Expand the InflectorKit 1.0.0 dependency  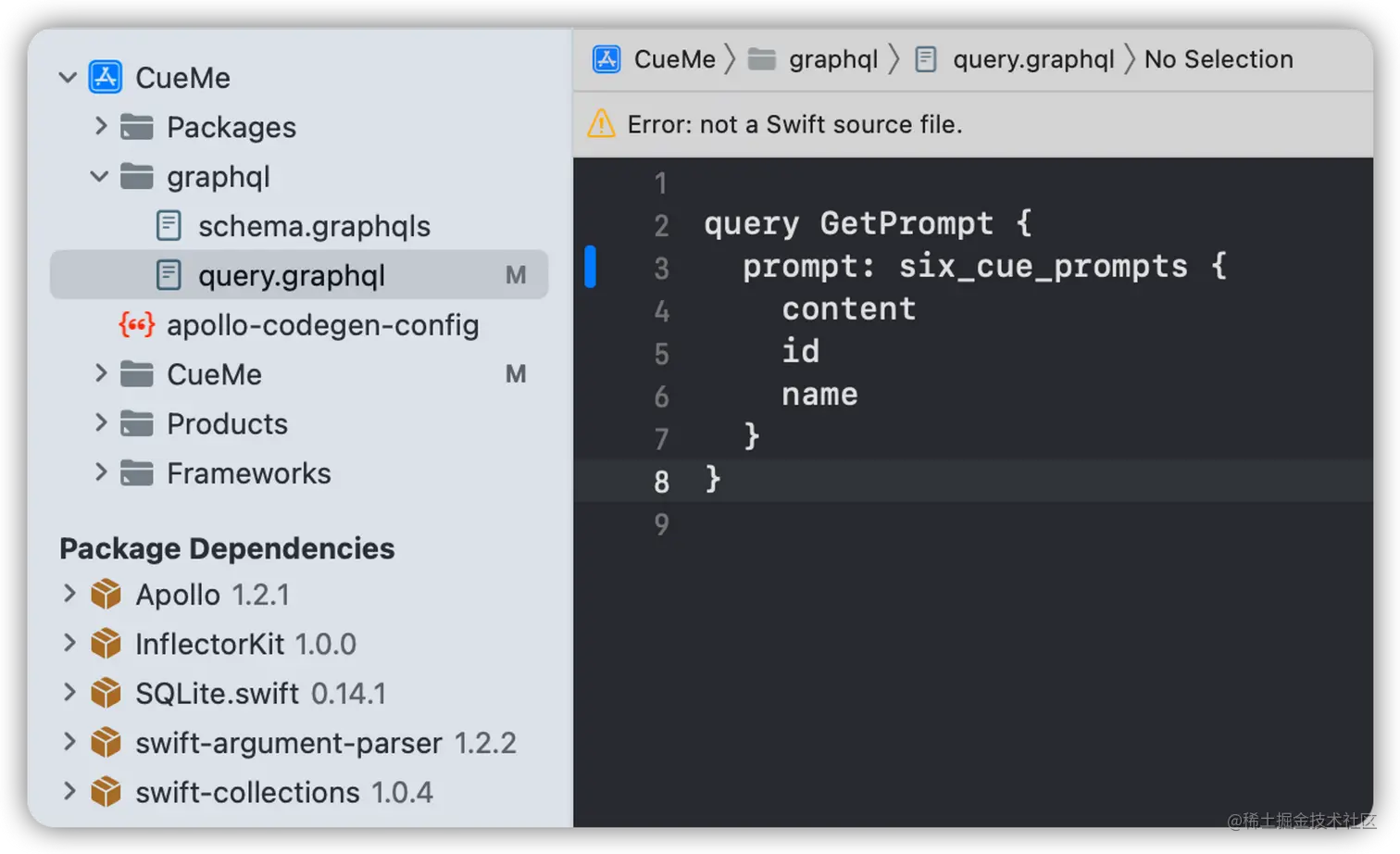click(x=69, y=643)
